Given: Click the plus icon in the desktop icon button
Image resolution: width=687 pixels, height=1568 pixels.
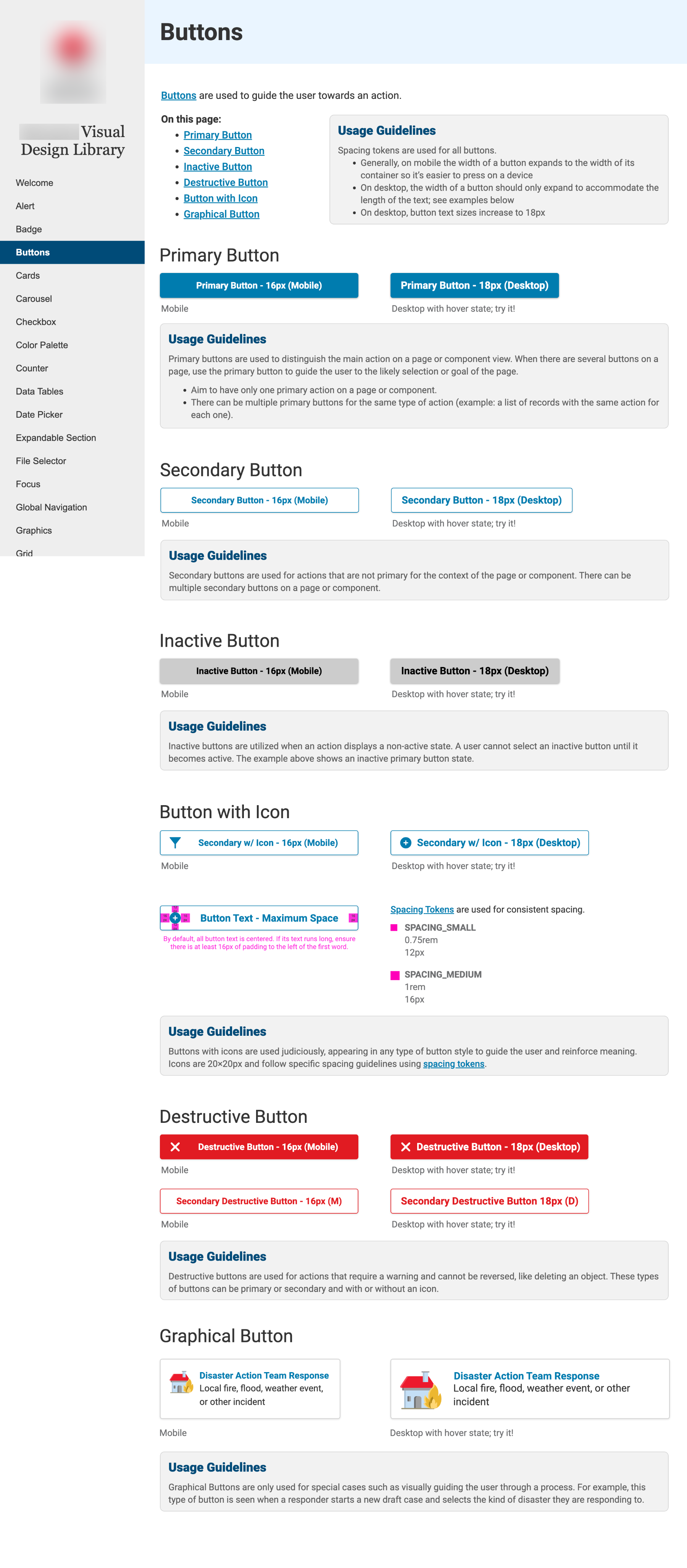Looking at the screenshot, I should 405,843.
